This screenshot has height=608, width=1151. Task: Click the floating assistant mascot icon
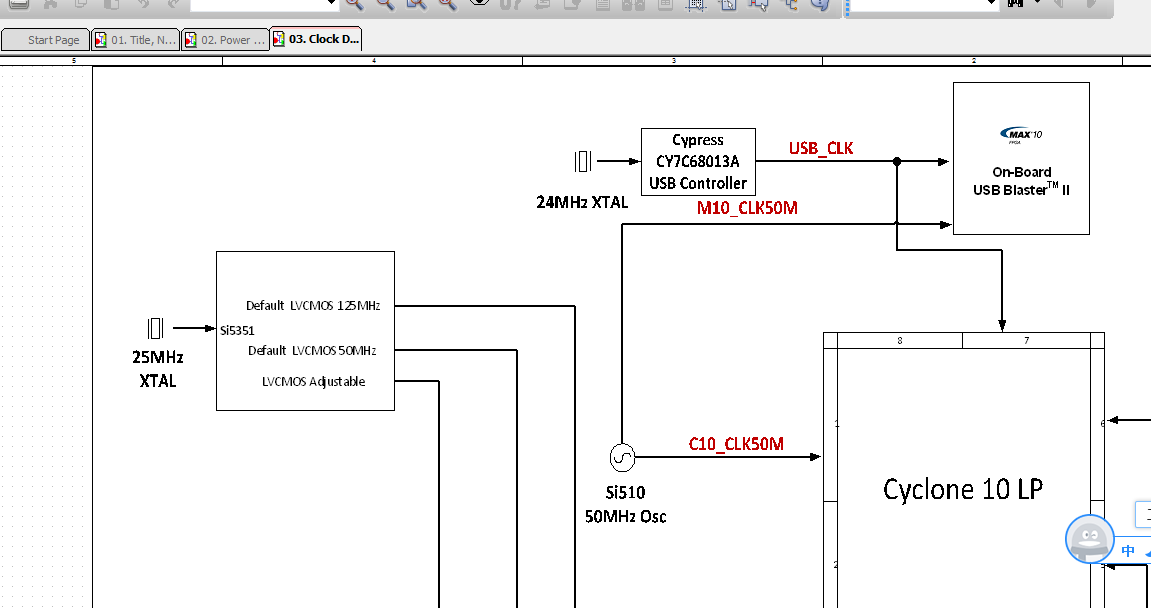click(1090, 539)
